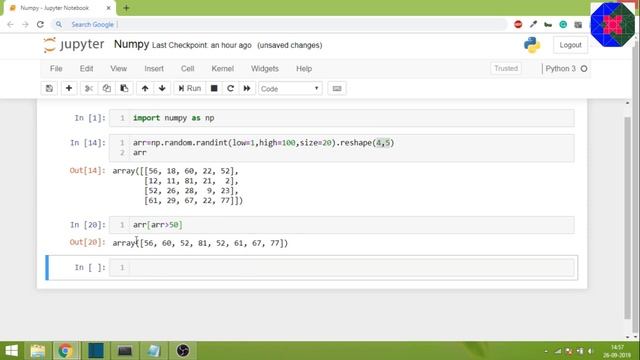640x360 pixels.
Task: Open the Windows Start menu
Action: [11, 351]
